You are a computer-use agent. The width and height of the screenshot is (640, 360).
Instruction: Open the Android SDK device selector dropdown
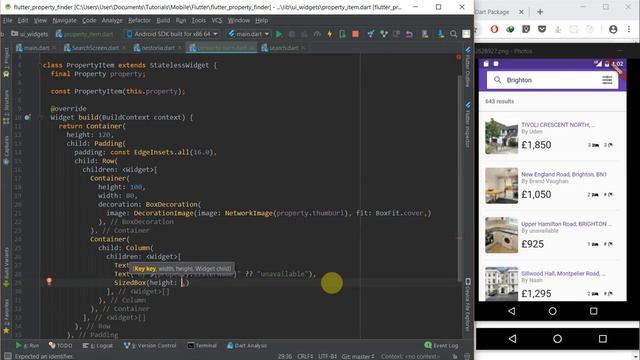(x=172, y=34)
